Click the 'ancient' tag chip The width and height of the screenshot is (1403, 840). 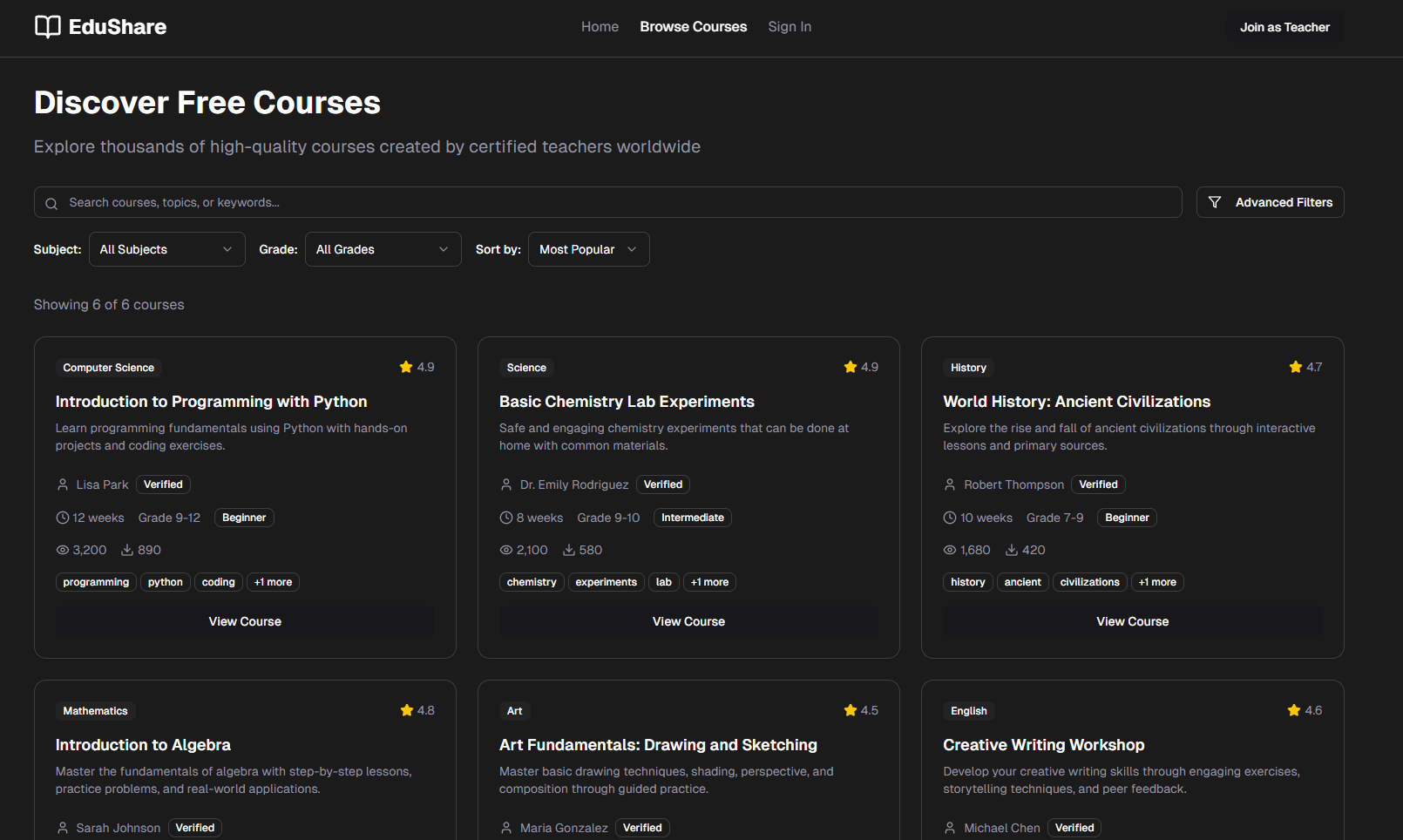1023,582
